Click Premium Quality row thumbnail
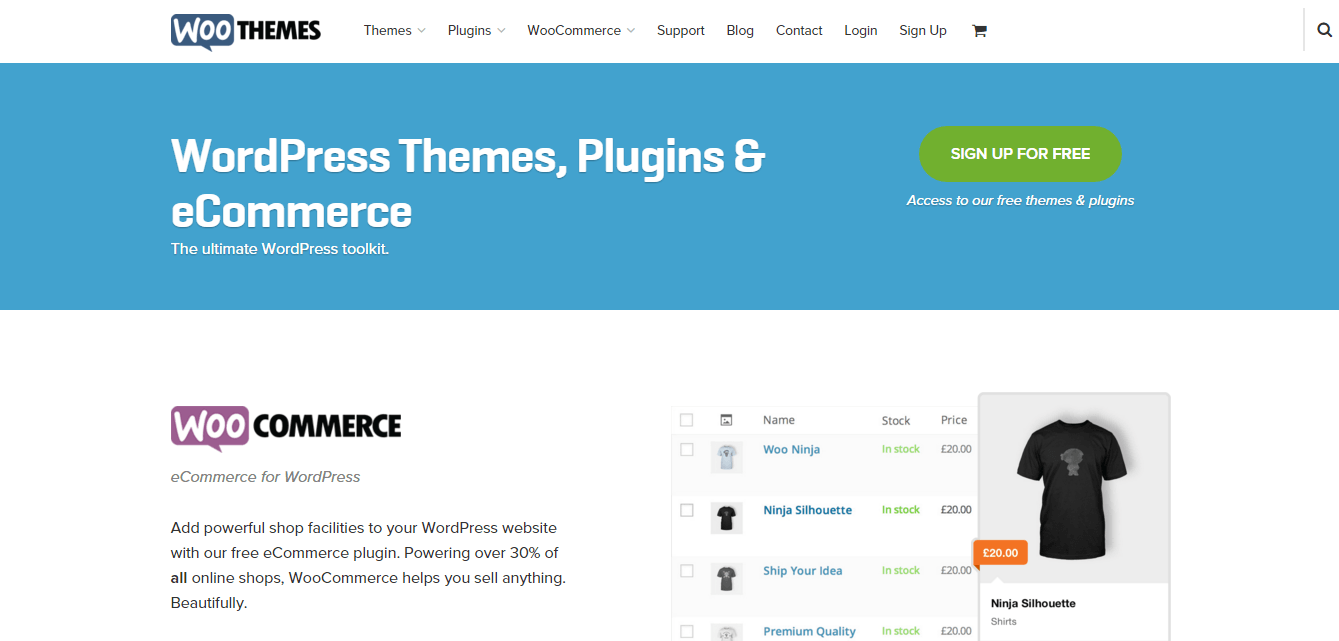Screen dimensions: 1339x641 tap(727, 632)
